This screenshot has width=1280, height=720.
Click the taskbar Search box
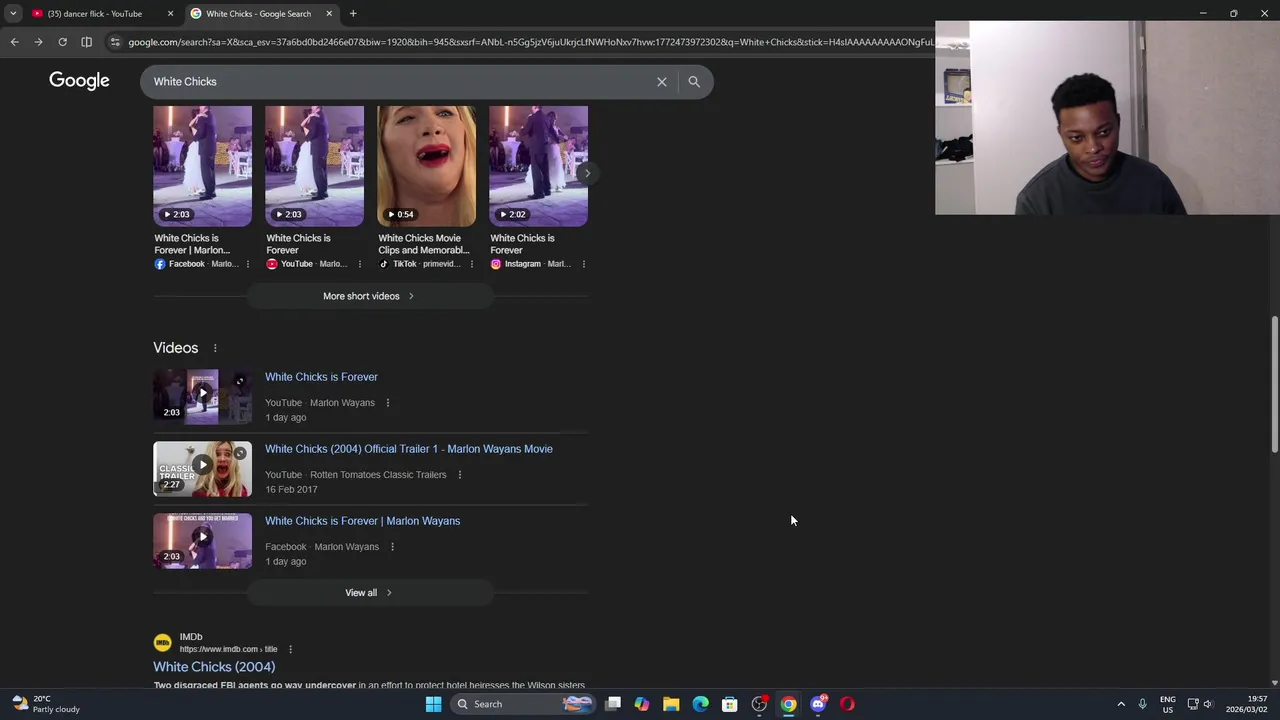click(x=522, y=704)
